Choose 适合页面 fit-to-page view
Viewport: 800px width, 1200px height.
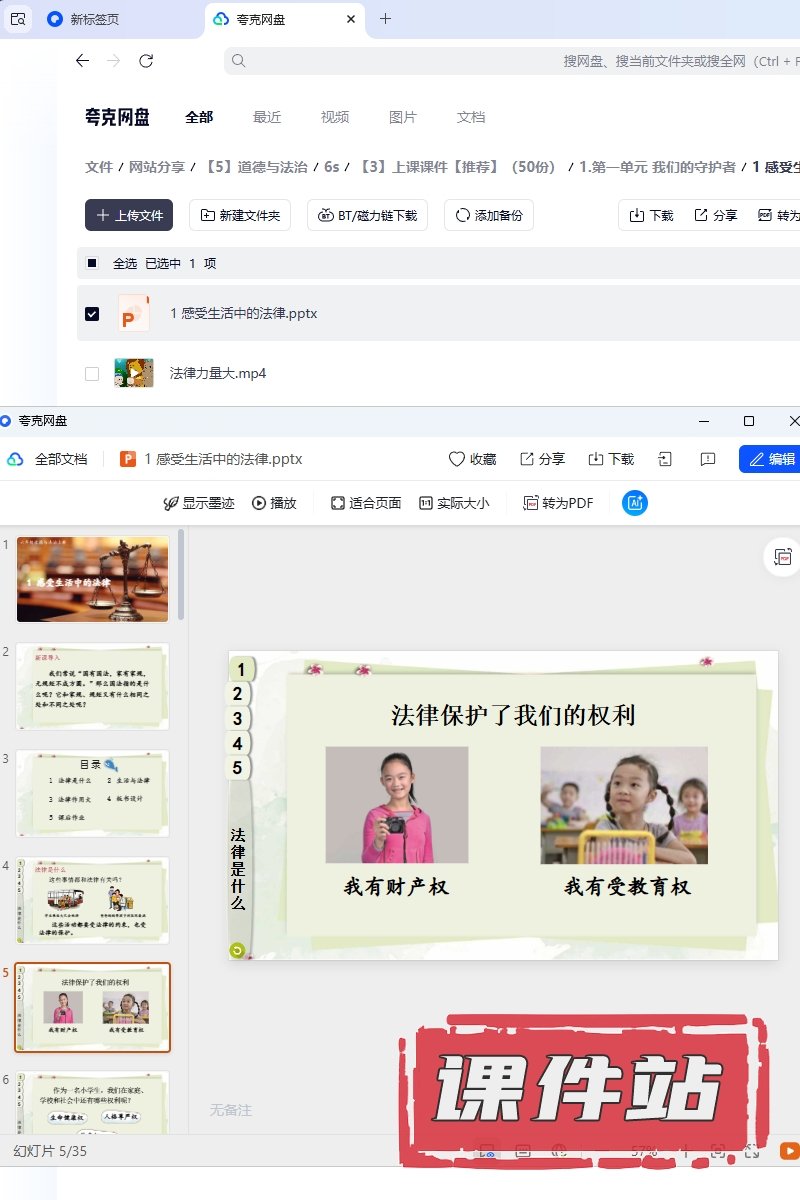point(366,503)
